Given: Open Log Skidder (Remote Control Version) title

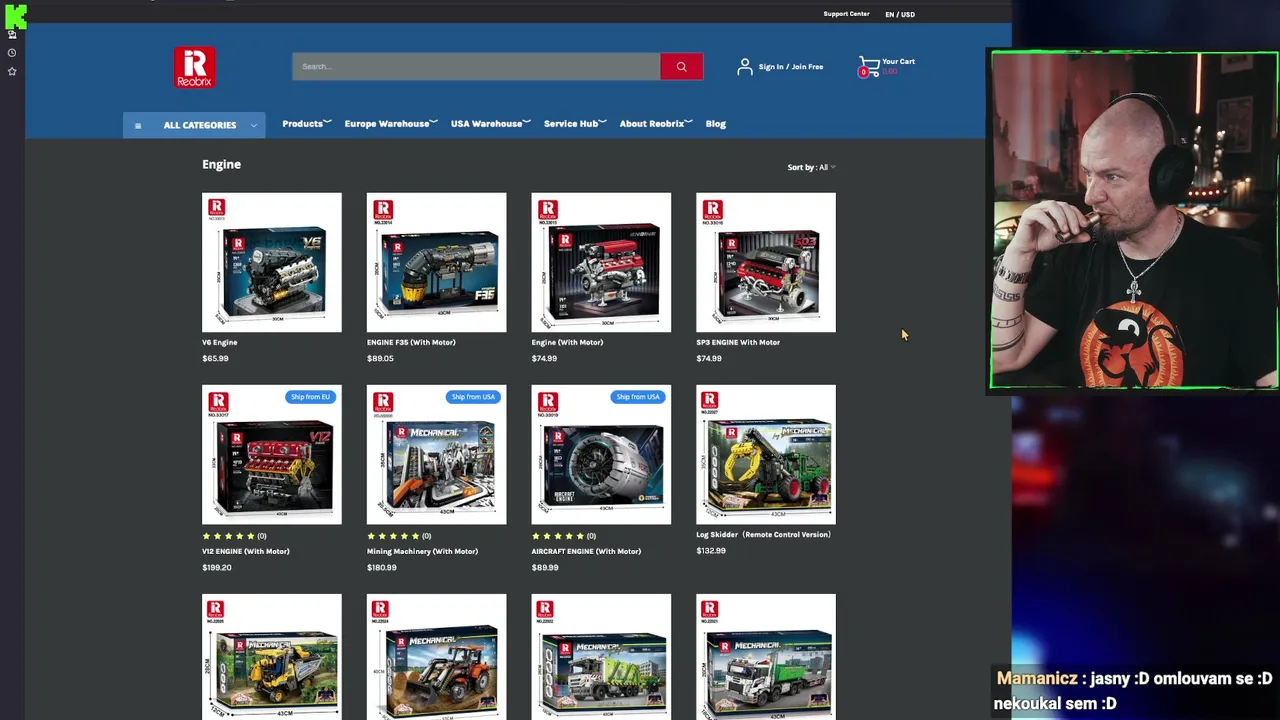Looking at the screenshot, I should [x=763, y=534].
